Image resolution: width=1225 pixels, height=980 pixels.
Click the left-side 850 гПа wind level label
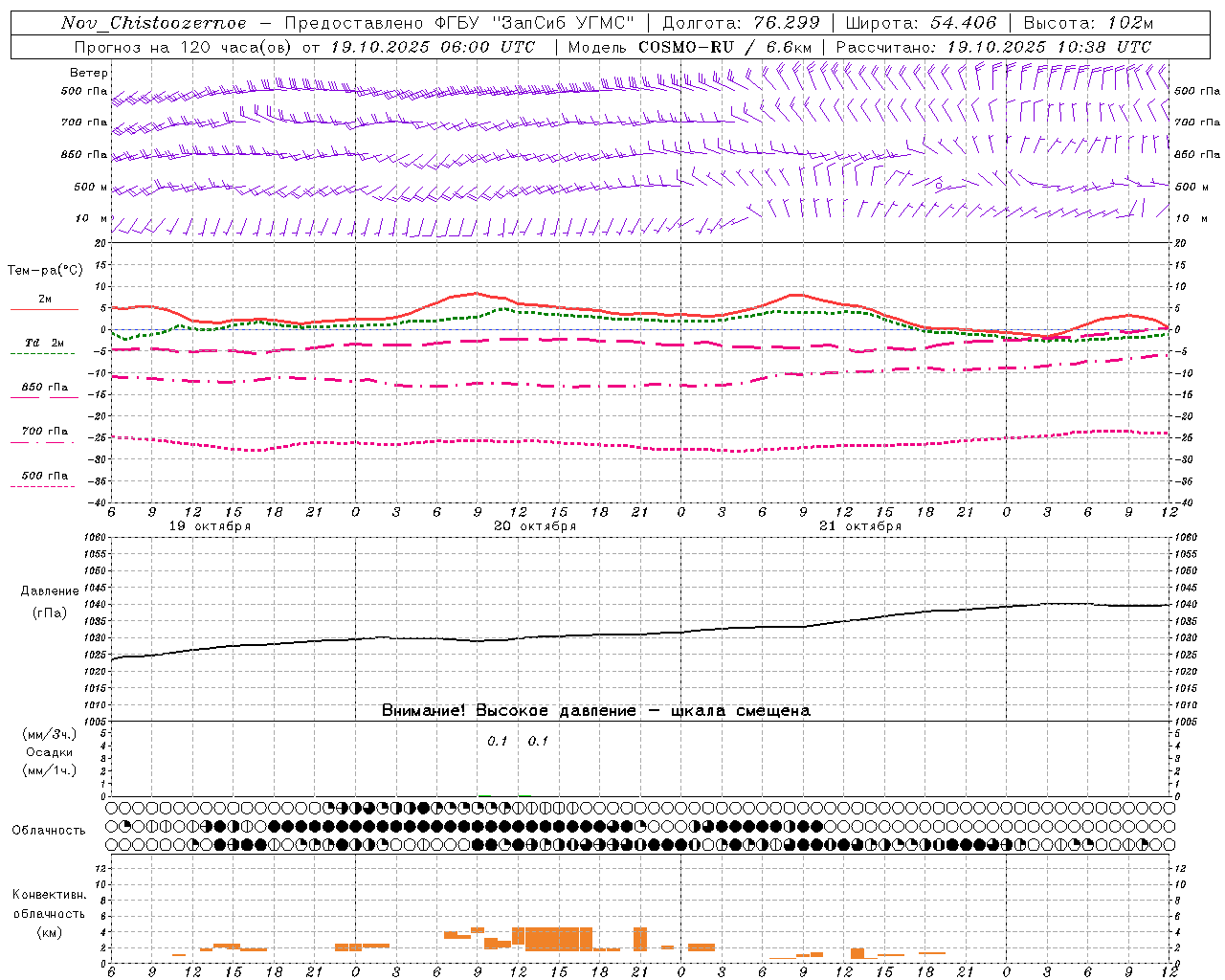pos(84,154)
